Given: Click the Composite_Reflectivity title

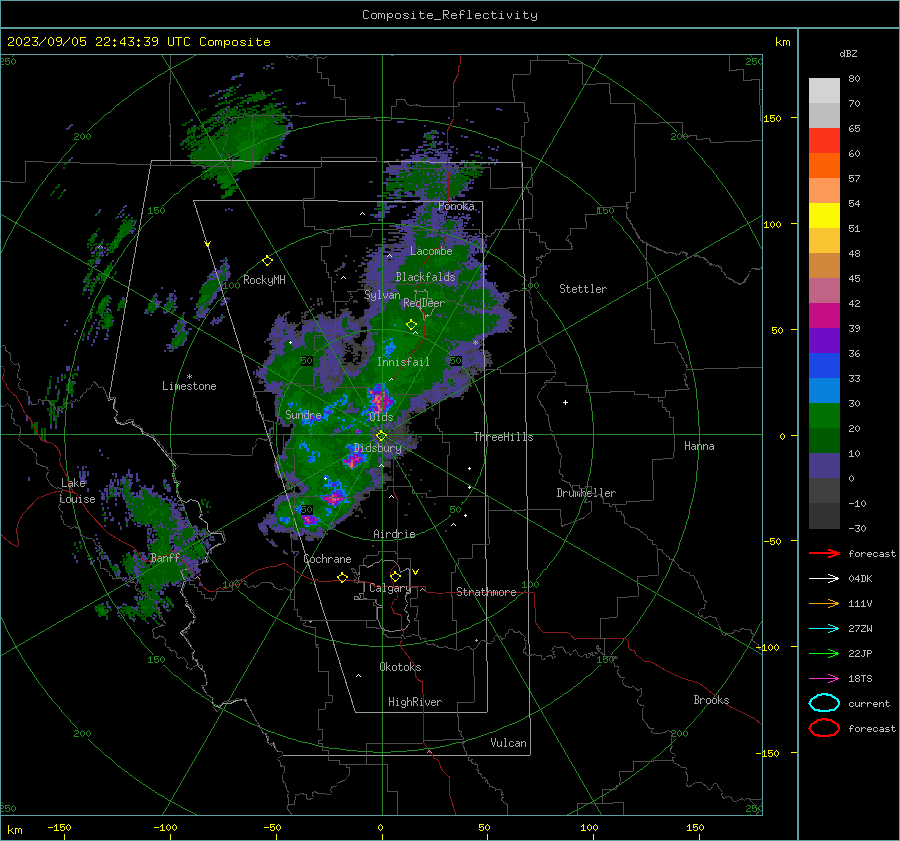Looking at the screenshot, I should (450, 15).
